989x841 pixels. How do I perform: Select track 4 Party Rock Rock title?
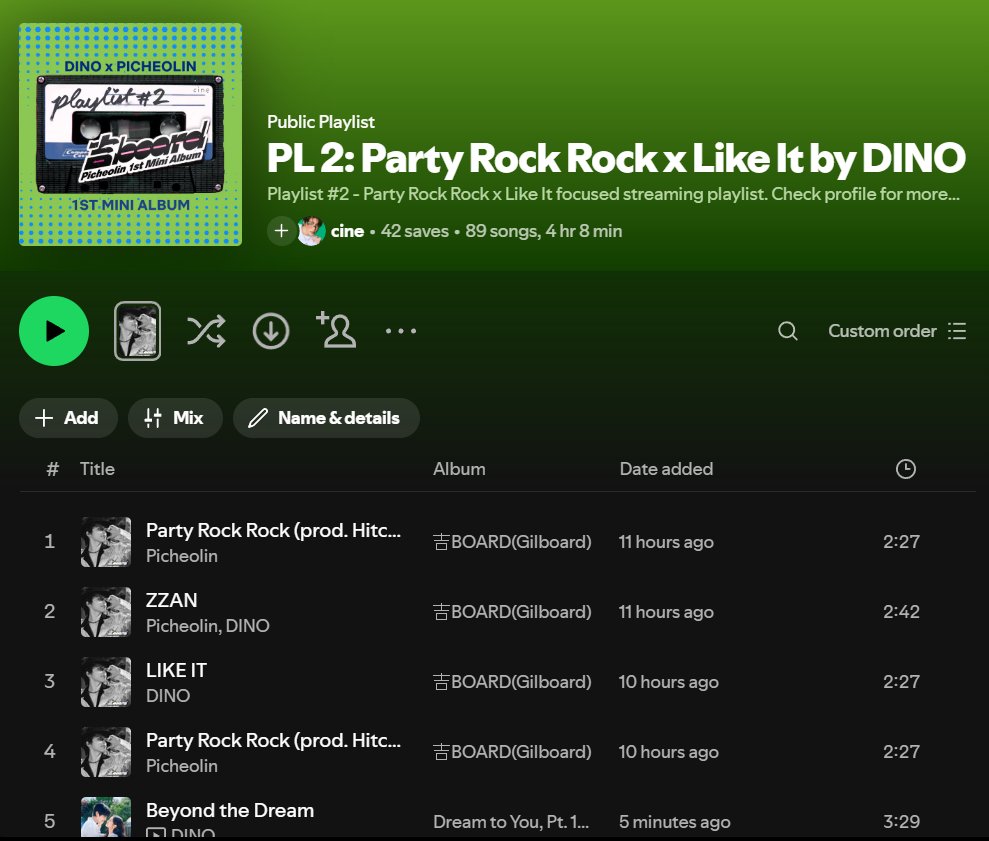273,740
